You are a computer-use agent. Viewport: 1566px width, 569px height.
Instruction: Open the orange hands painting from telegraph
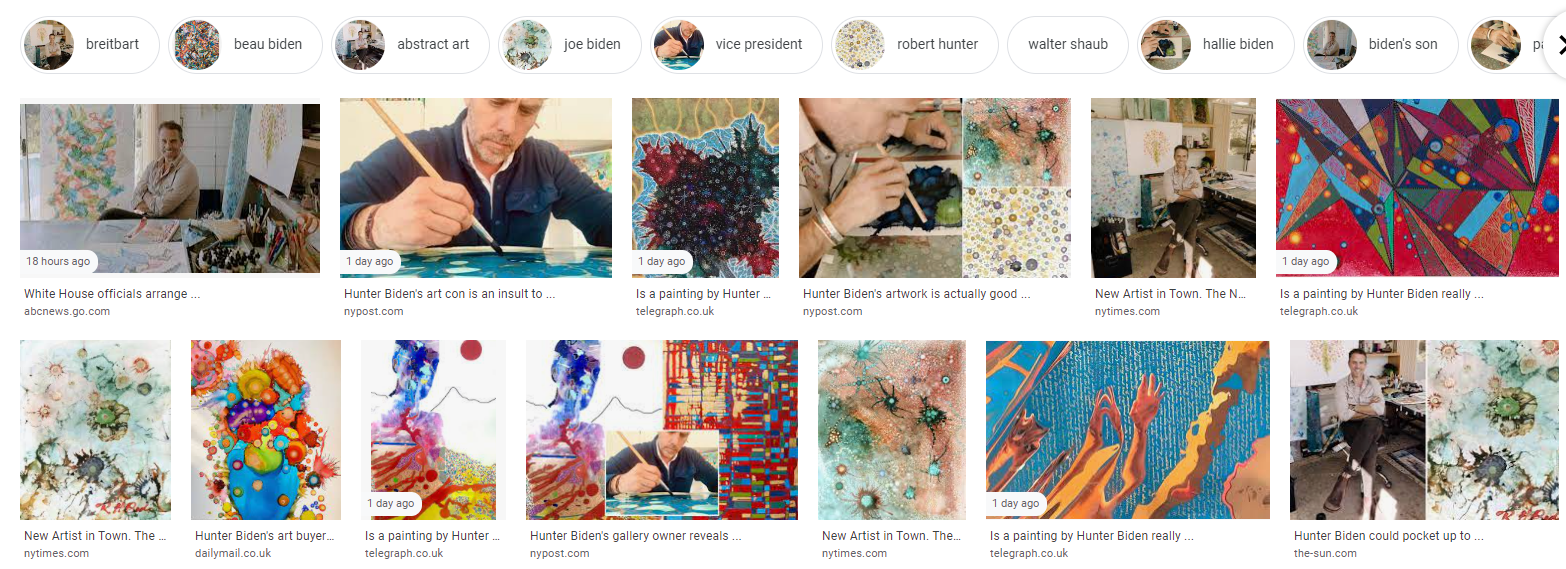point(1127,429)
